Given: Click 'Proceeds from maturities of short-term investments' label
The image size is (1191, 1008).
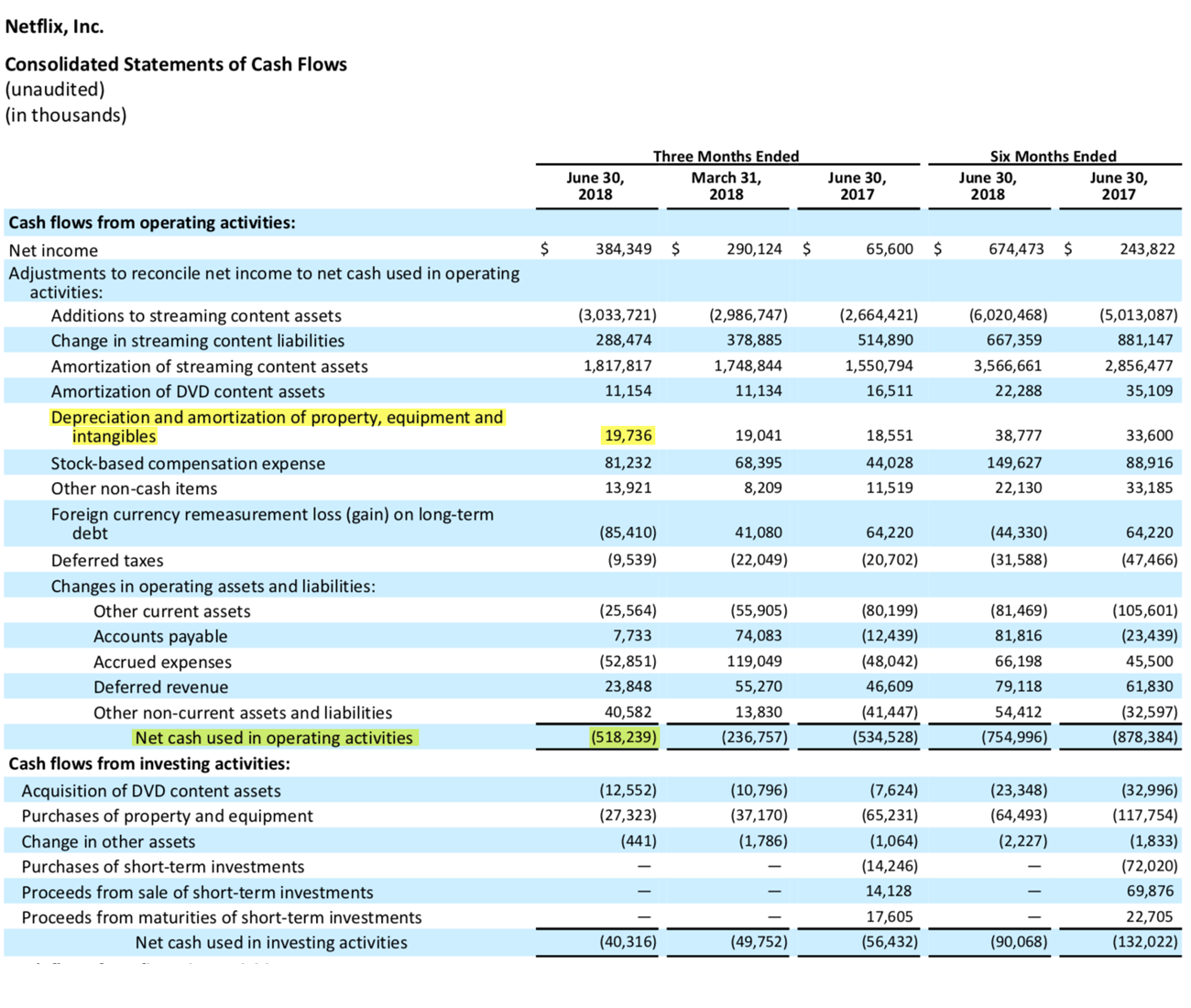Looking at the screenshot, I should point(222,917).
